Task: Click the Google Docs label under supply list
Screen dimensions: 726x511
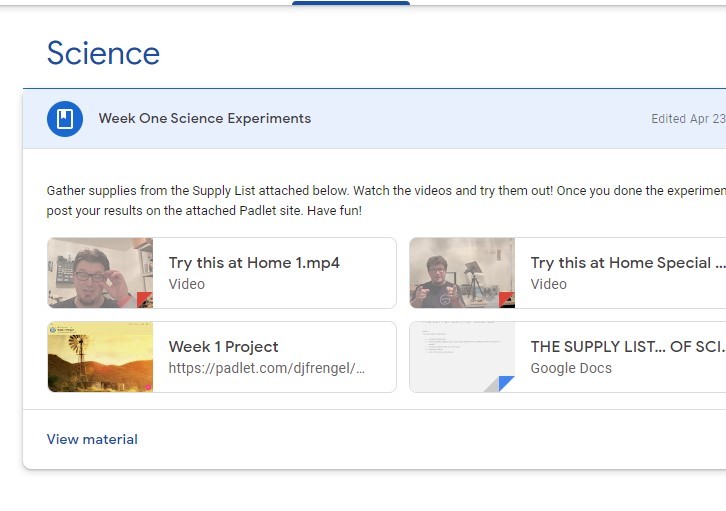Action: [571, 368]
